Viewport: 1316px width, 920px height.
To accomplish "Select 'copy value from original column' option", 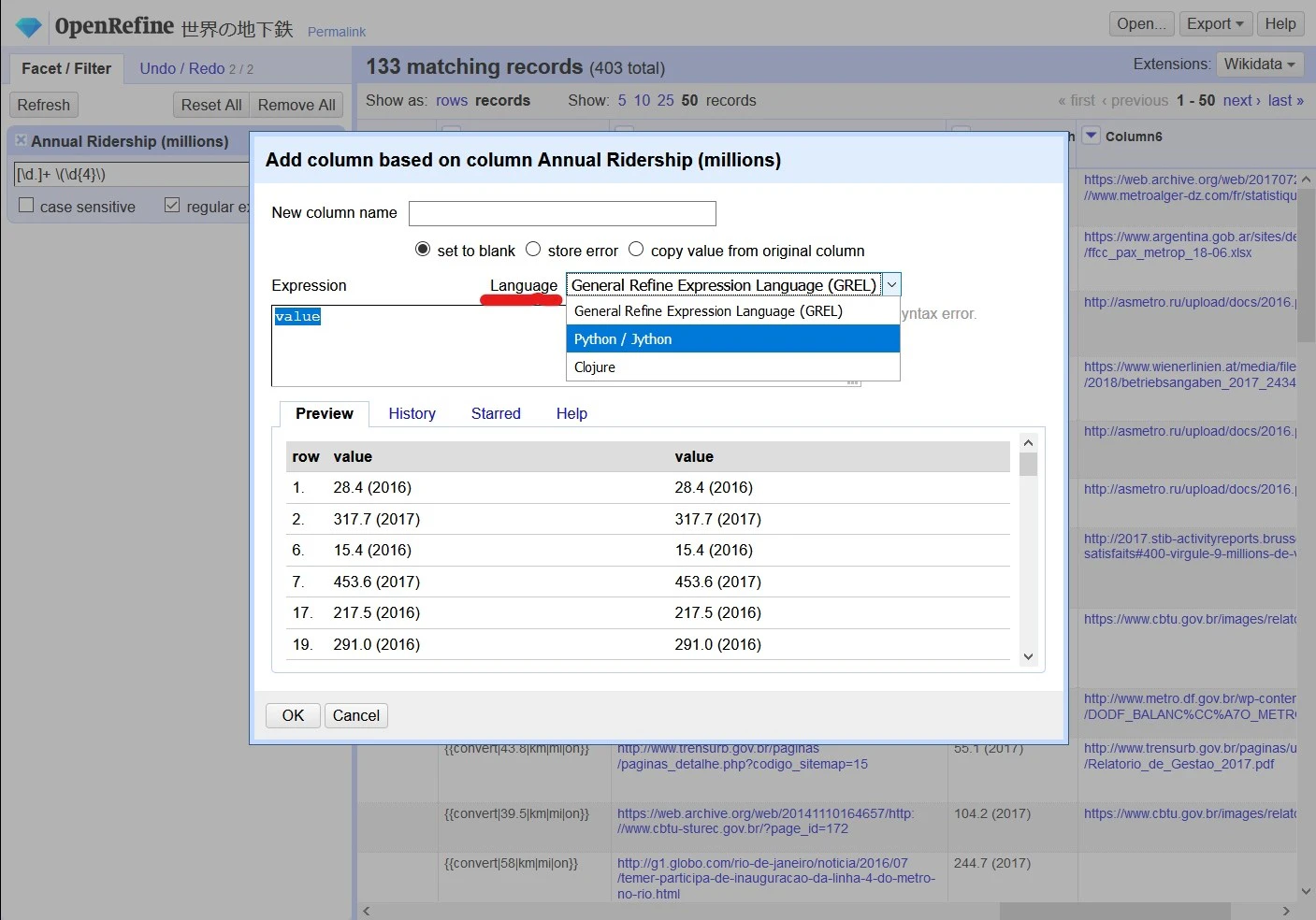I will (636, 250).
